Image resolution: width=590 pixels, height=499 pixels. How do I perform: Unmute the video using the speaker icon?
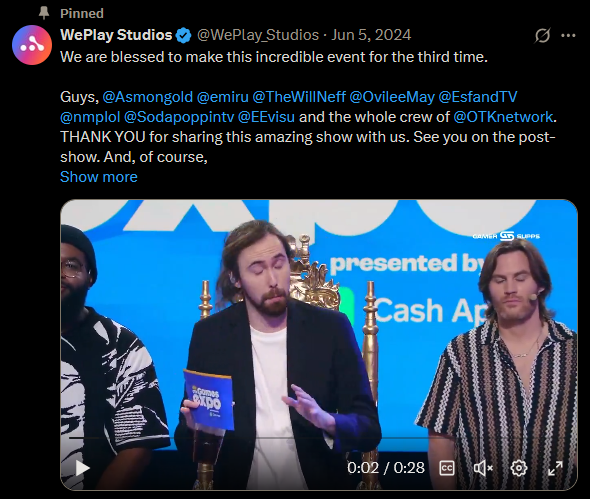[x=483, y=468]
